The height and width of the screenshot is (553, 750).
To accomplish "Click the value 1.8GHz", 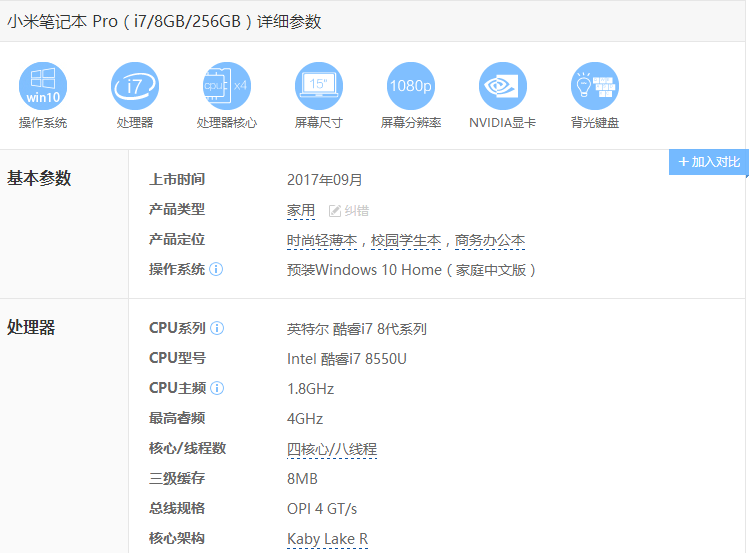I will (310, 389).
